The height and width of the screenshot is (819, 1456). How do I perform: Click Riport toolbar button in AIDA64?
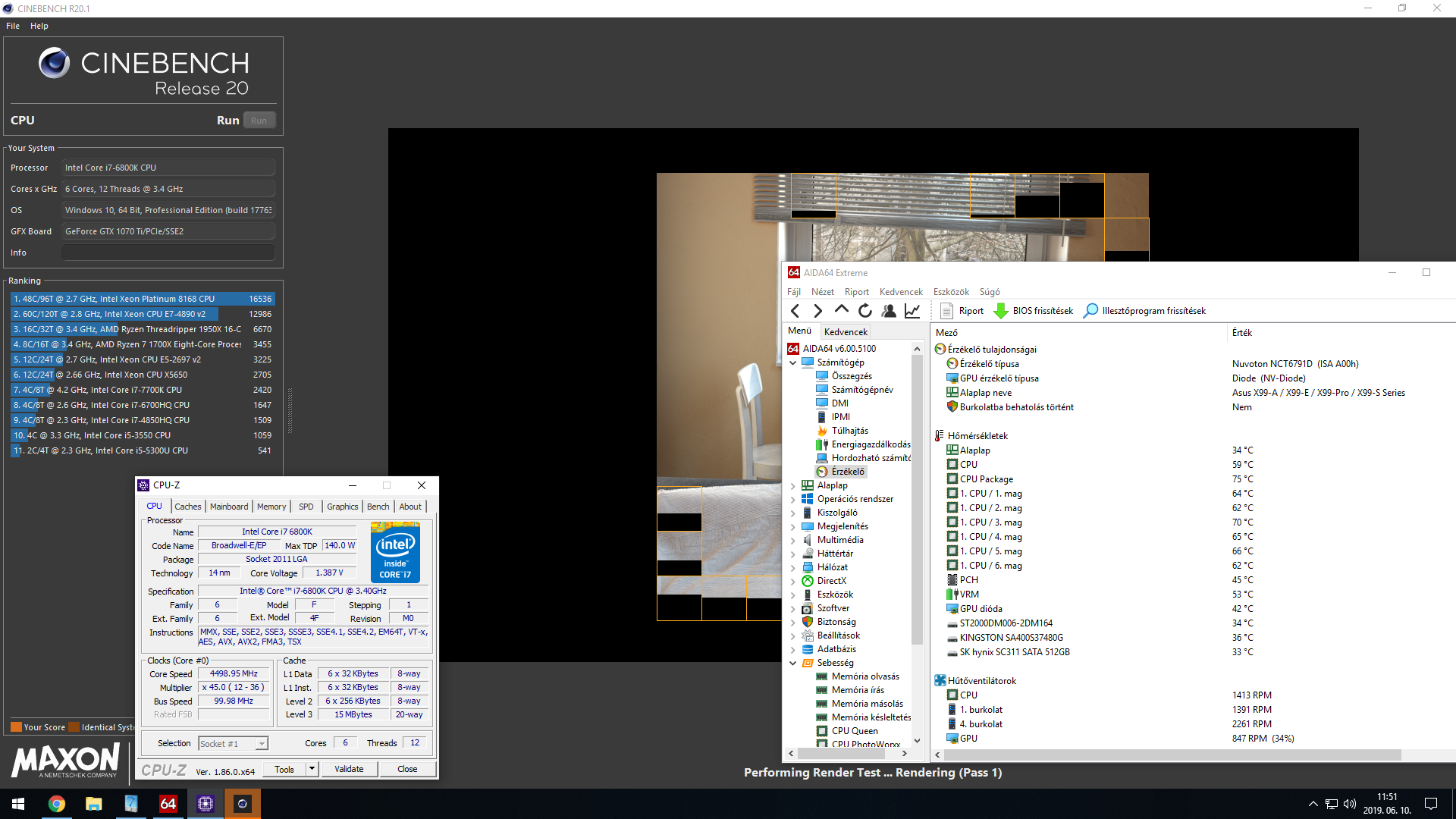[x=962, y=311]
